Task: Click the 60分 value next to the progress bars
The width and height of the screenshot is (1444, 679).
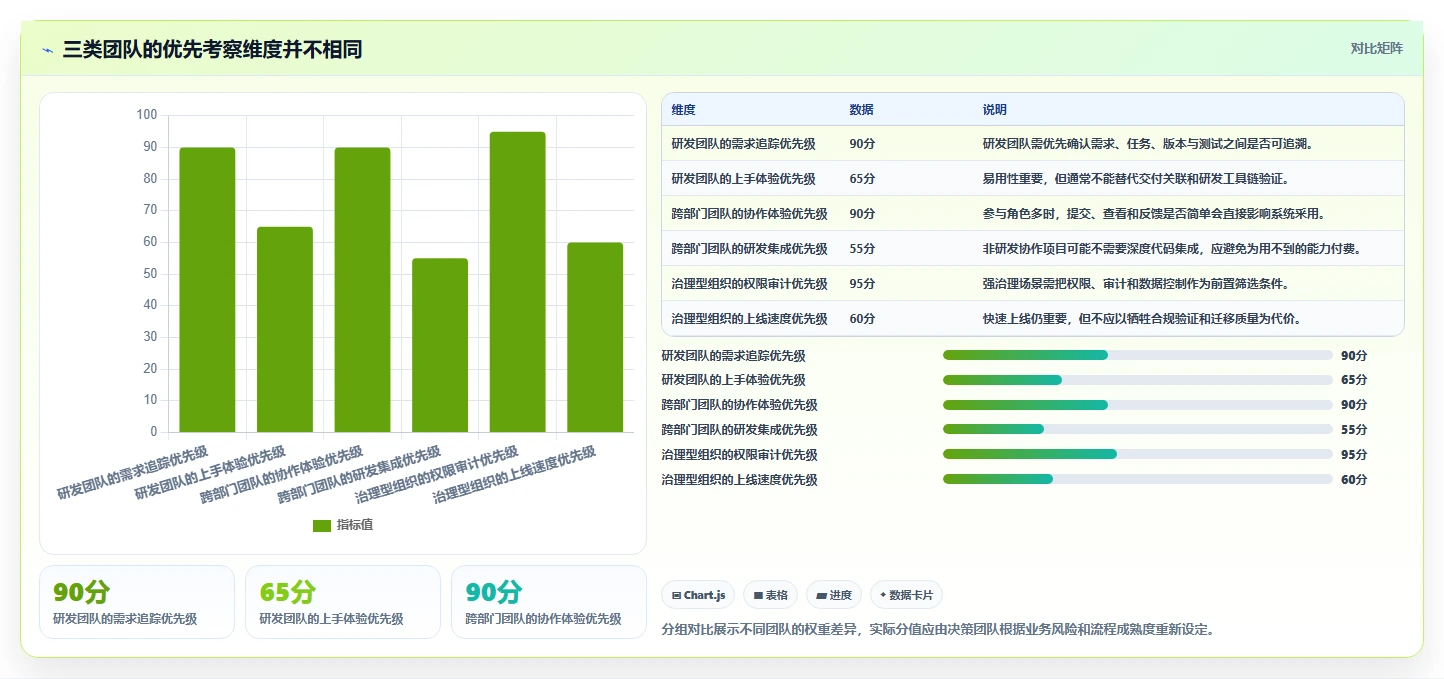Action: 1354,480
